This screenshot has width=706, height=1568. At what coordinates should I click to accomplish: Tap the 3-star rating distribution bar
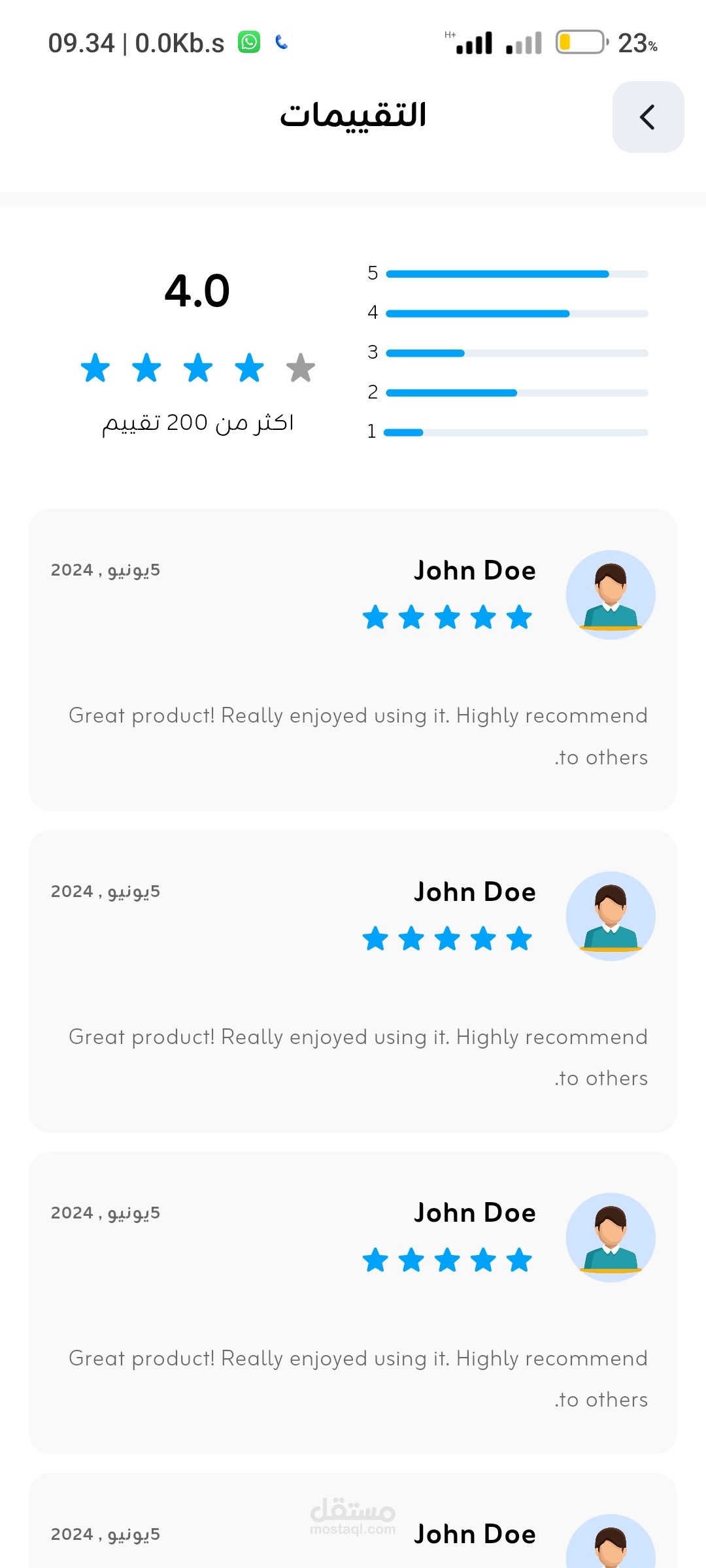[x=516, y=353]
